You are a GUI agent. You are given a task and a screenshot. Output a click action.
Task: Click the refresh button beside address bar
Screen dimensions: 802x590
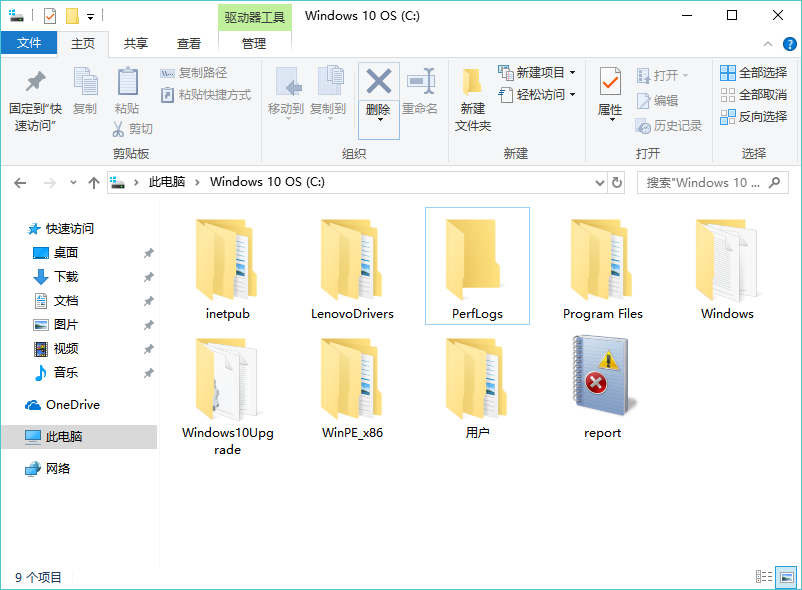point(617,182)
